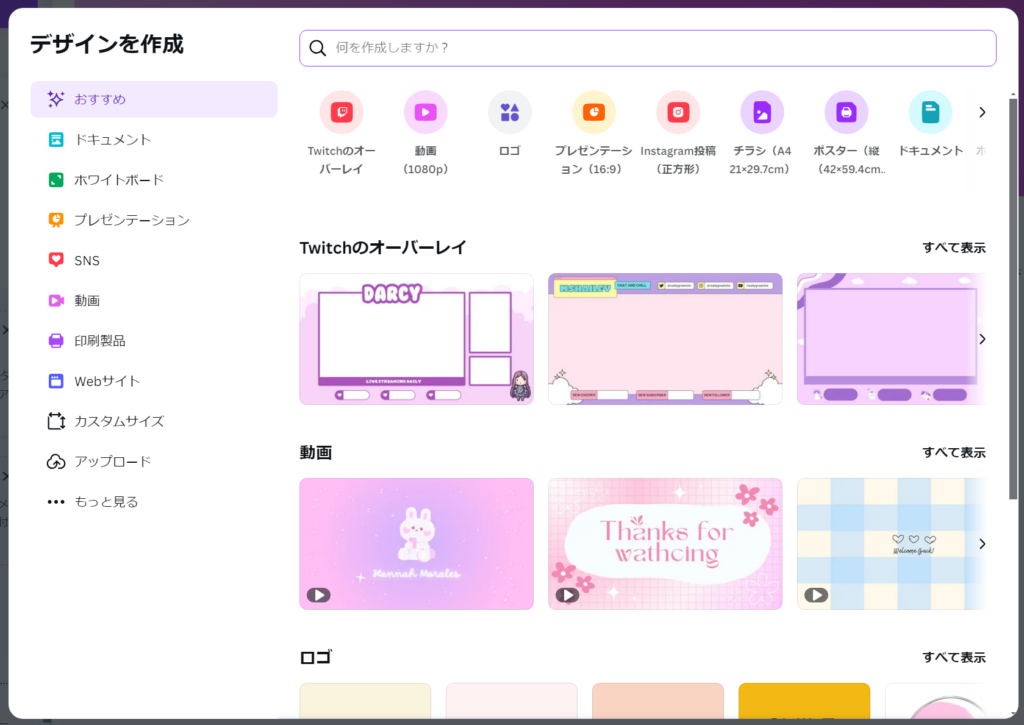Image resolution: width=1024 pixels, height=725 pixels.
Task: Select the ロゴ format icon
Action: coord(509,112)
